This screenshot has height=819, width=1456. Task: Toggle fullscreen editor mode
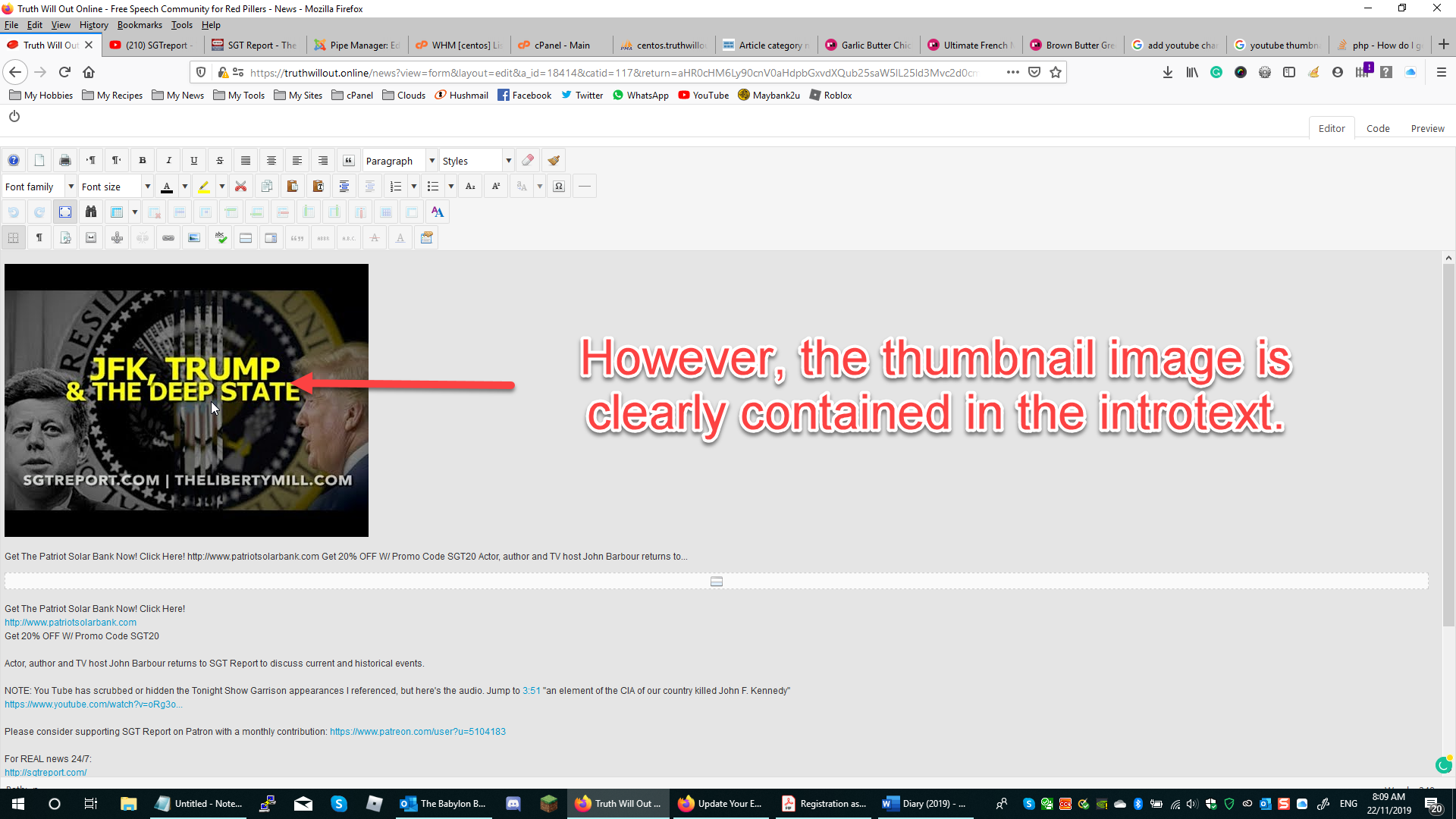65,212
